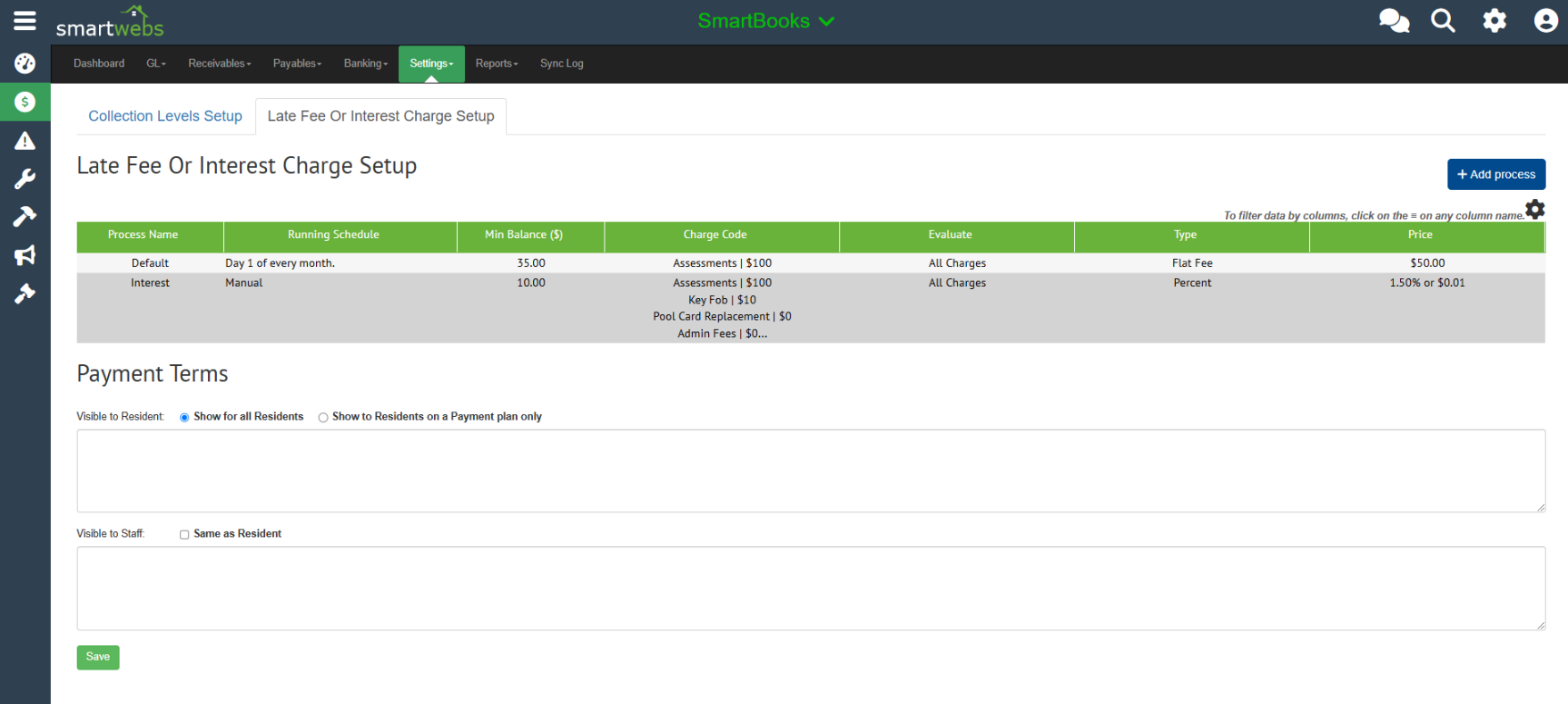Screen dimensions: 1568x704
Task: Click the Visible to Resident text area
Action: [810, 471]
